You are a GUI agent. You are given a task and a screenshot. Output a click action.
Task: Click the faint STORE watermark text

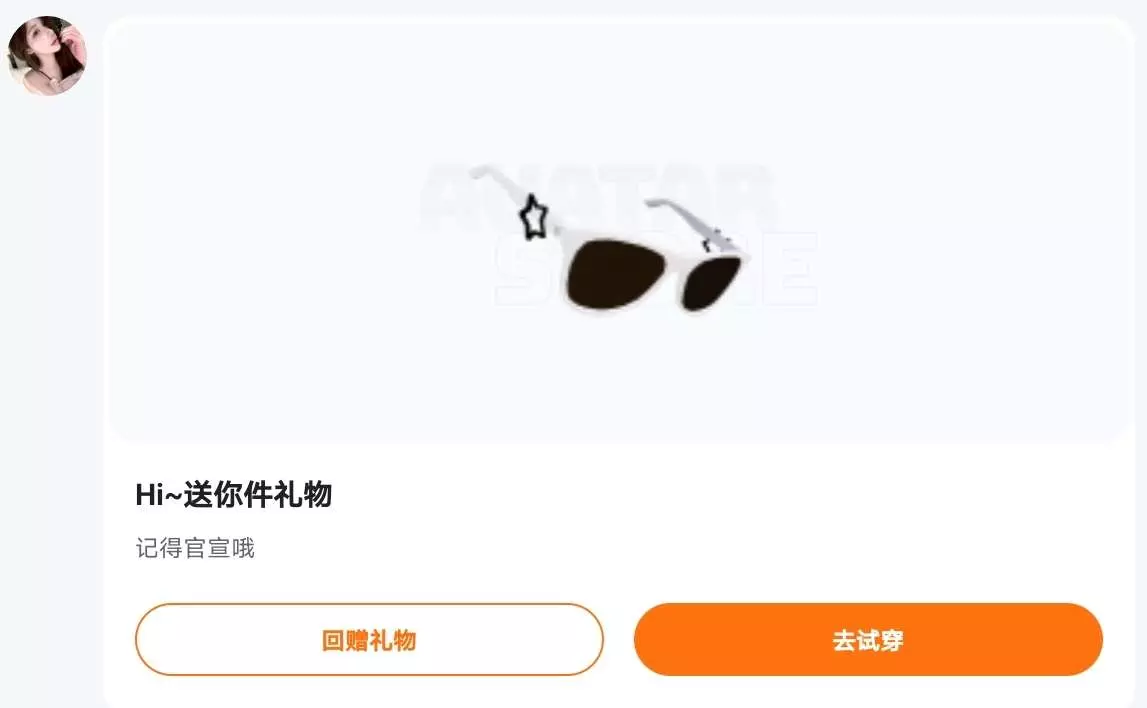coord(656,268)
